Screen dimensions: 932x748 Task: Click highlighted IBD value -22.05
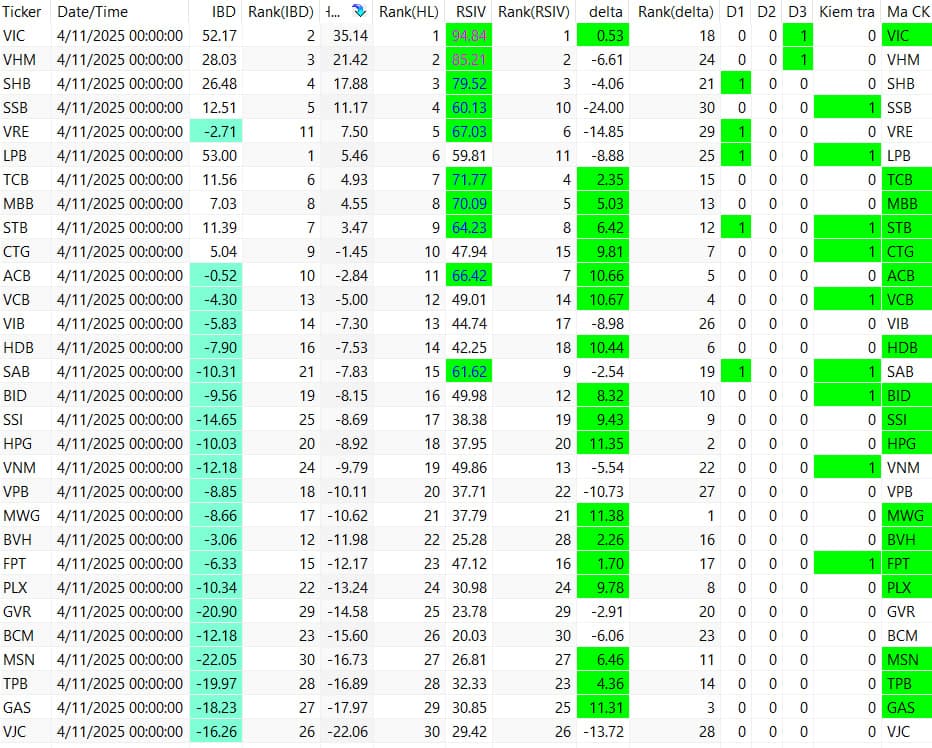click(216, 659)
